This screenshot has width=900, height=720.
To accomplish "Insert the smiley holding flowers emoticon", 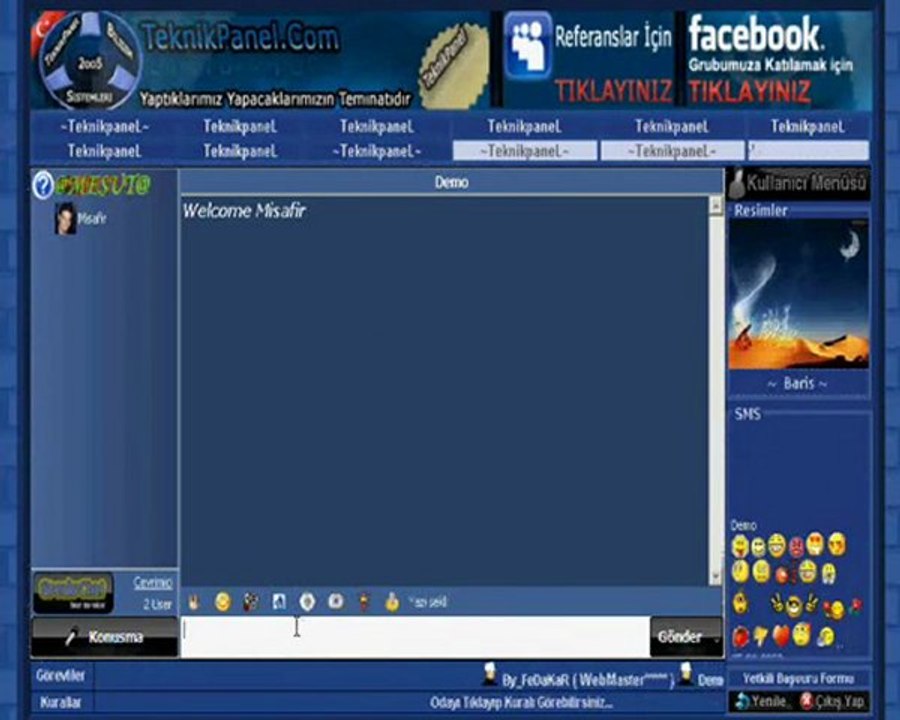I will [835, 609].
